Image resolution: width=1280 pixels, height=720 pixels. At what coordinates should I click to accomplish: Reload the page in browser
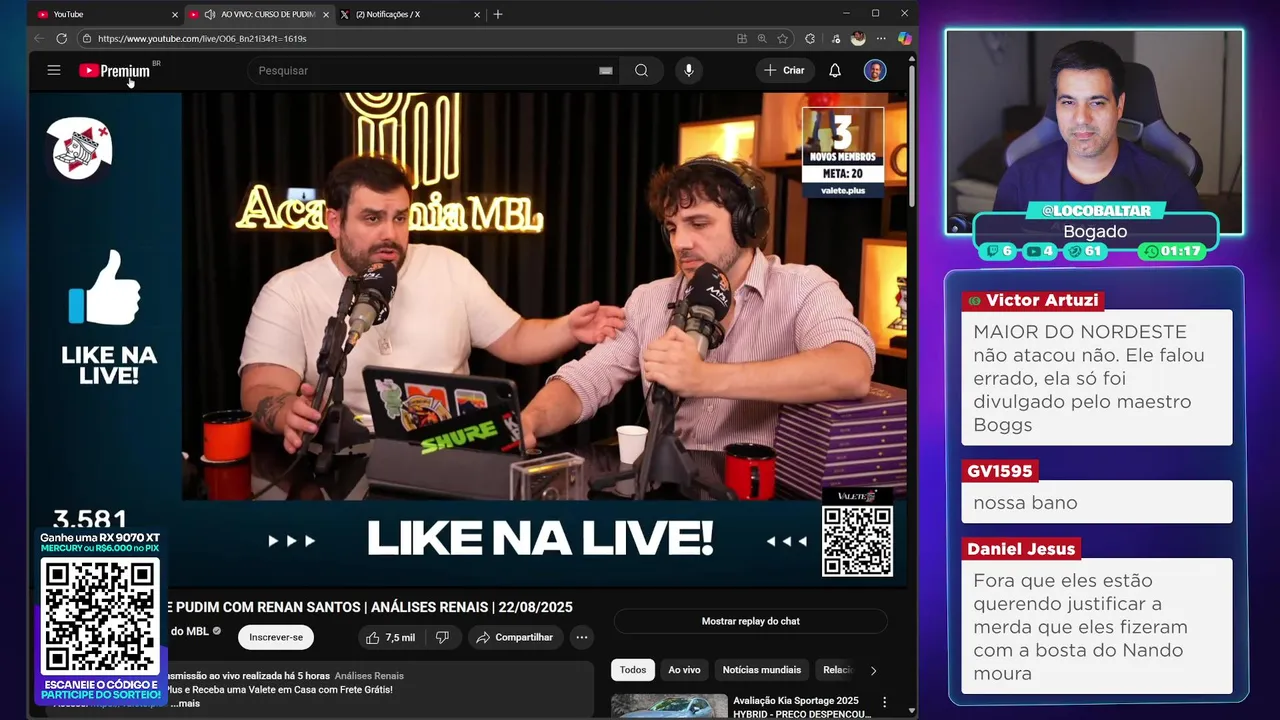(62, 38)
